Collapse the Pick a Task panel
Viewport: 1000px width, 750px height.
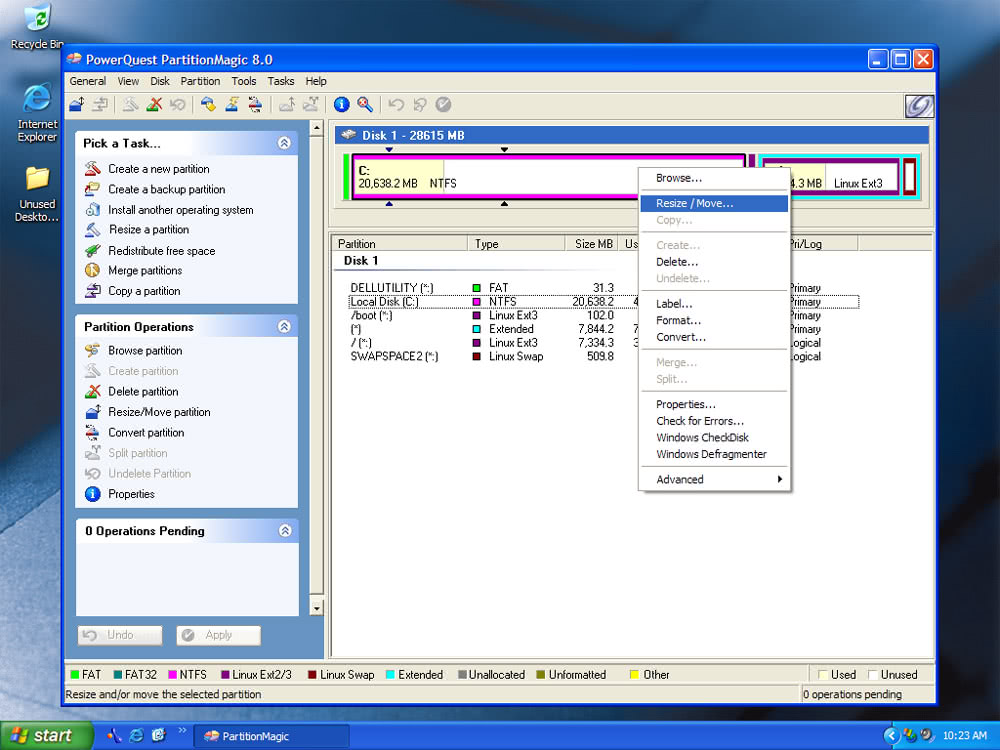[x=284, y=143]
